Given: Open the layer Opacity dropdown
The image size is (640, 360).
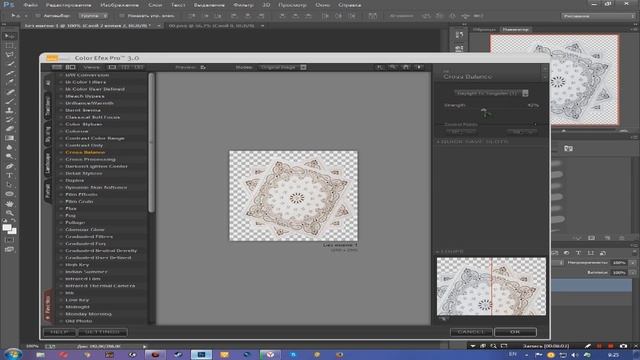Looking at the screenshot, I should tap(632, 262).
